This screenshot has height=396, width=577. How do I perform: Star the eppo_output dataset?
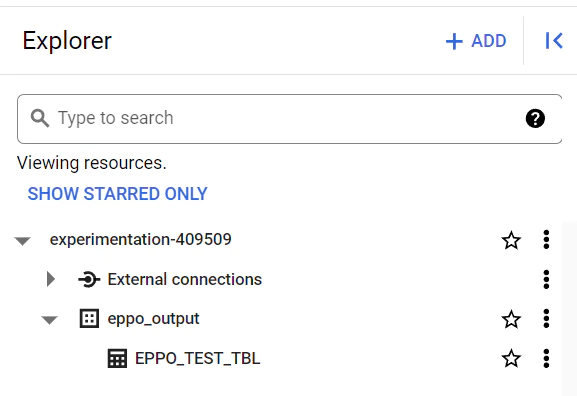[511, 319]
